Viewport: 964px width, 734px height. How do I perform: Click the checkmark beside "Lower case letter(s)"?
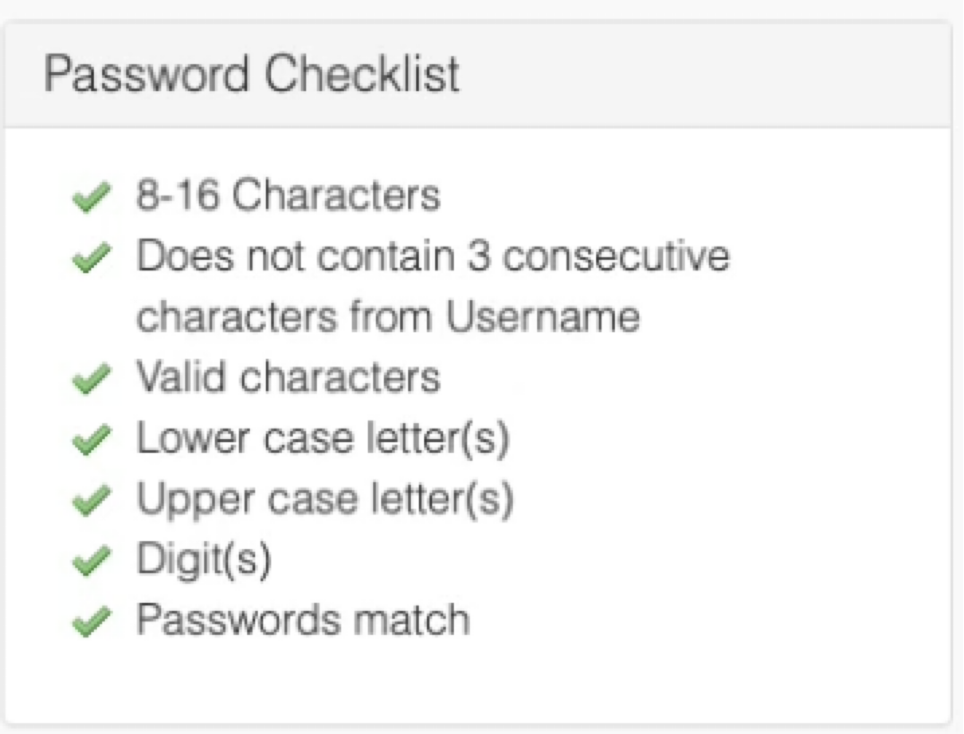pos(91,441)
